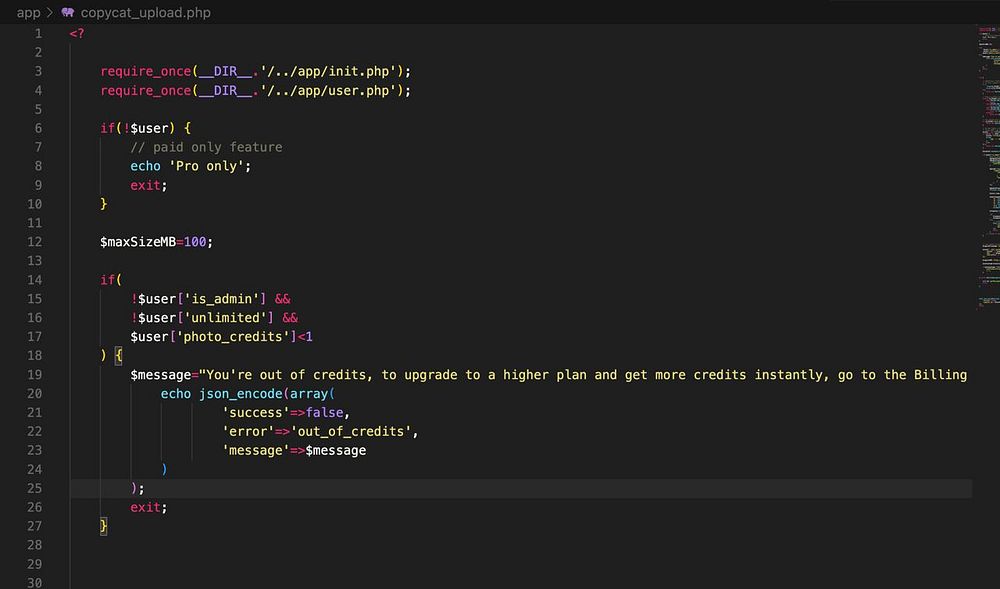This screenshot has height=589, width=1000.
Task: Click the ');' on line 25
Action: tap(138, 488)
